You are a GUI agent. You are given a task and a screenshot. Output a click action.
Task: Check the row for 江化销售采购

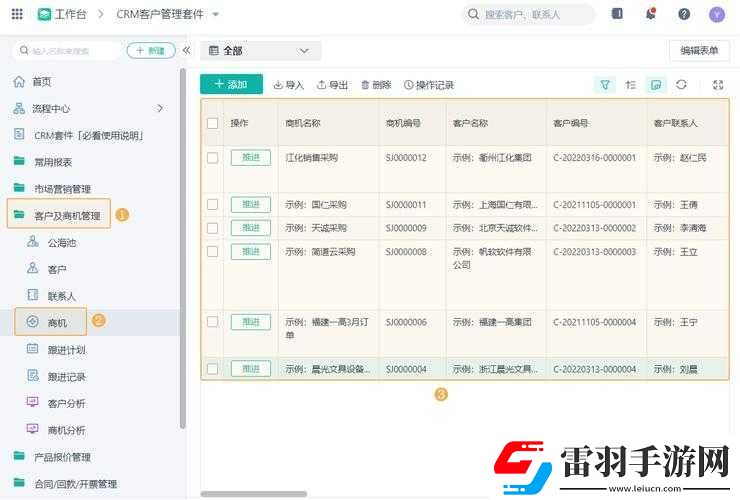pyautogui.click(x=212, y=158)
